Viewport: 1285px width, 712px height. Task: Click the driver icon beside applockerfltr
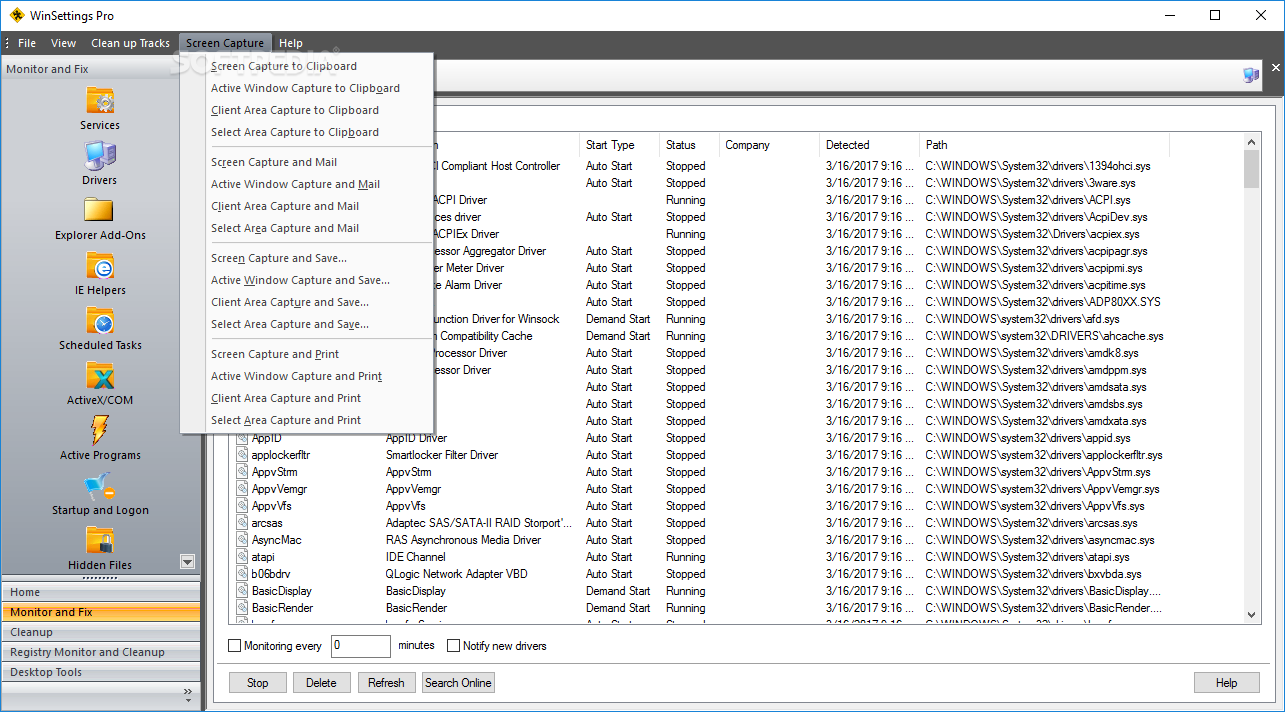(x=242, y=455)
